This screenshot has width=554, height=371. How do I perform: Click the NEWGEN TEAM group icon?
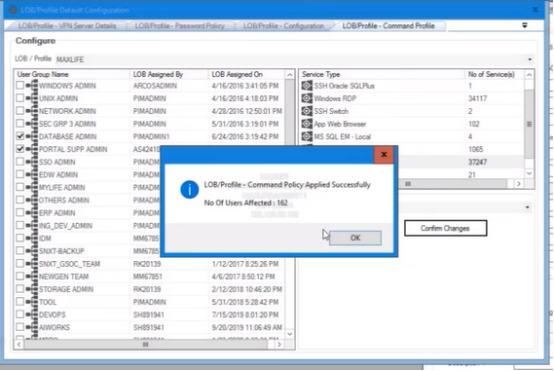coord(32,276)
